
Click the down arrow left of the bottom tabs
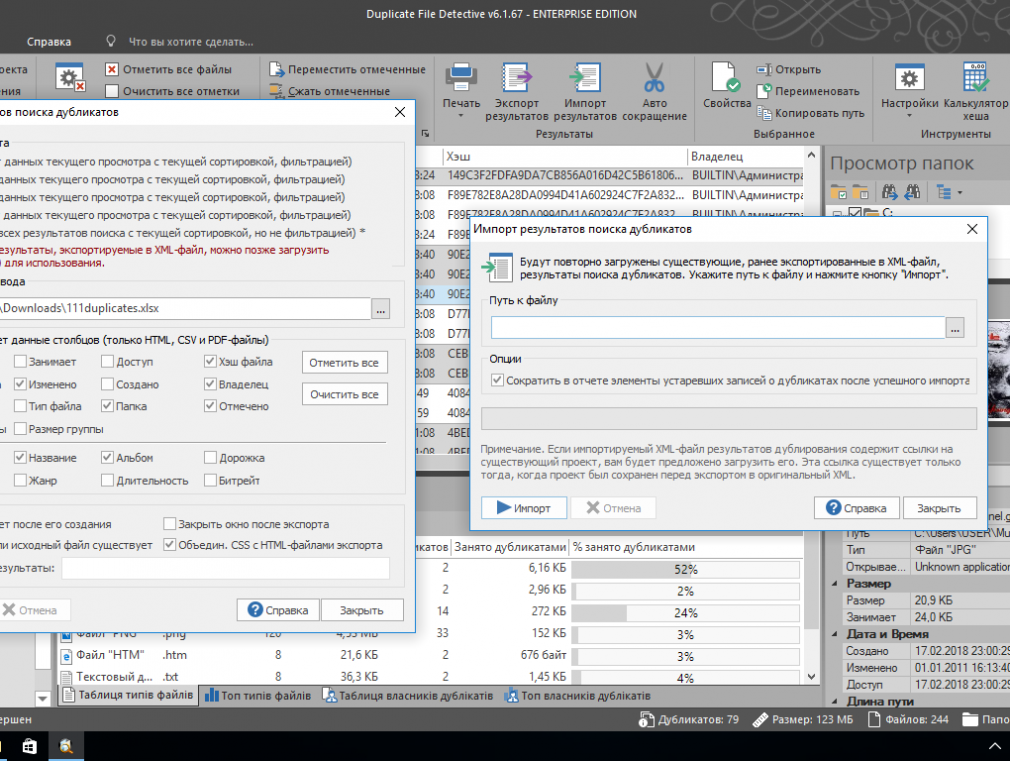[43, 698]
